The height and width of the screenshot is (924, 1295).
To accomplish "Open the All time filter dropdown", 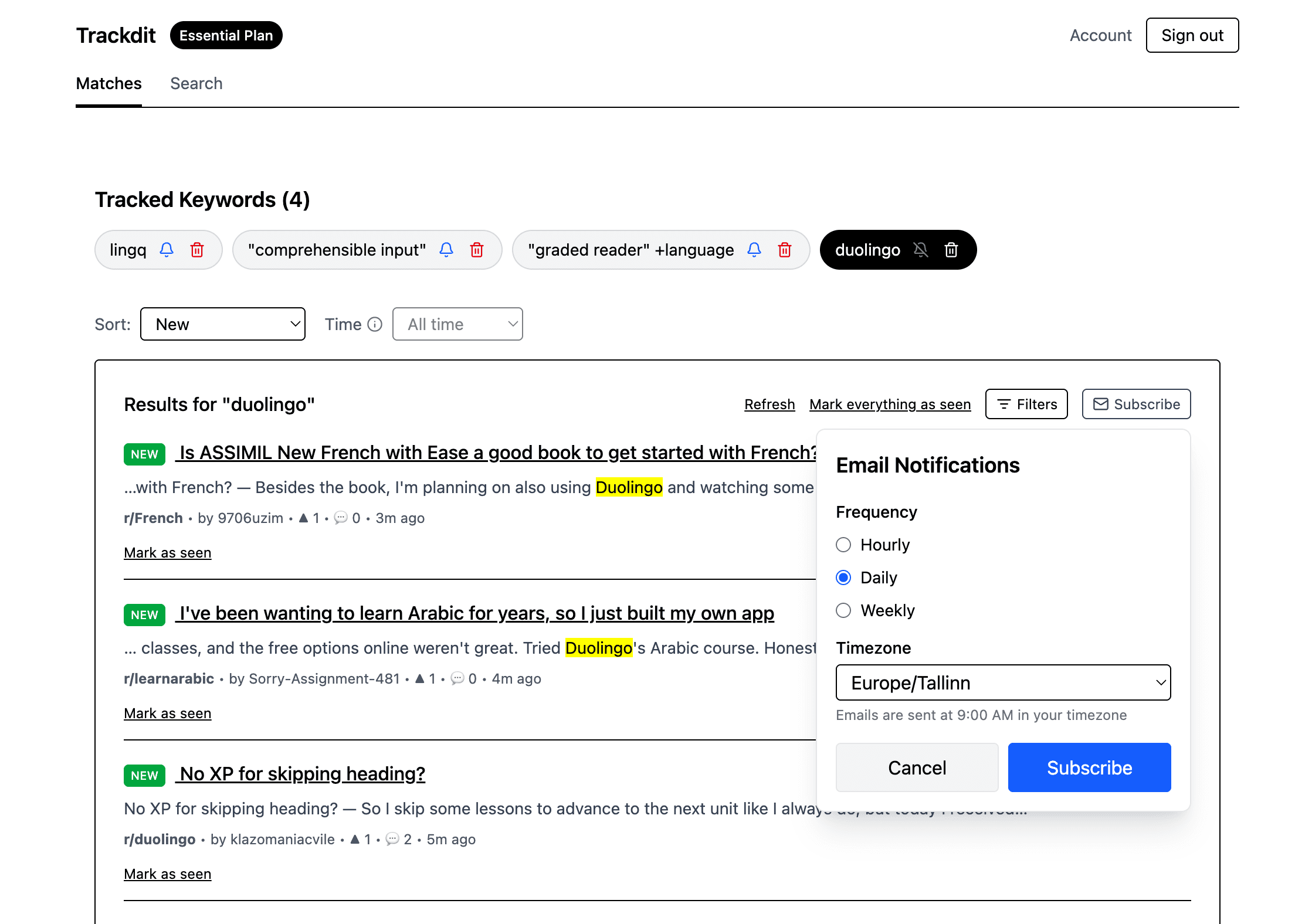I will click(457, 324).
